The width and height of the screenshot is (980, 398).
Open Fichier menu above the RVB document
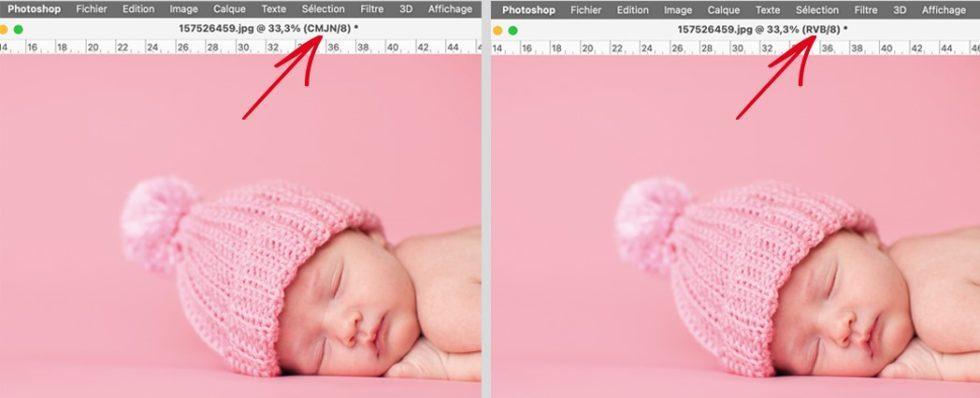(x=586, y=10)
